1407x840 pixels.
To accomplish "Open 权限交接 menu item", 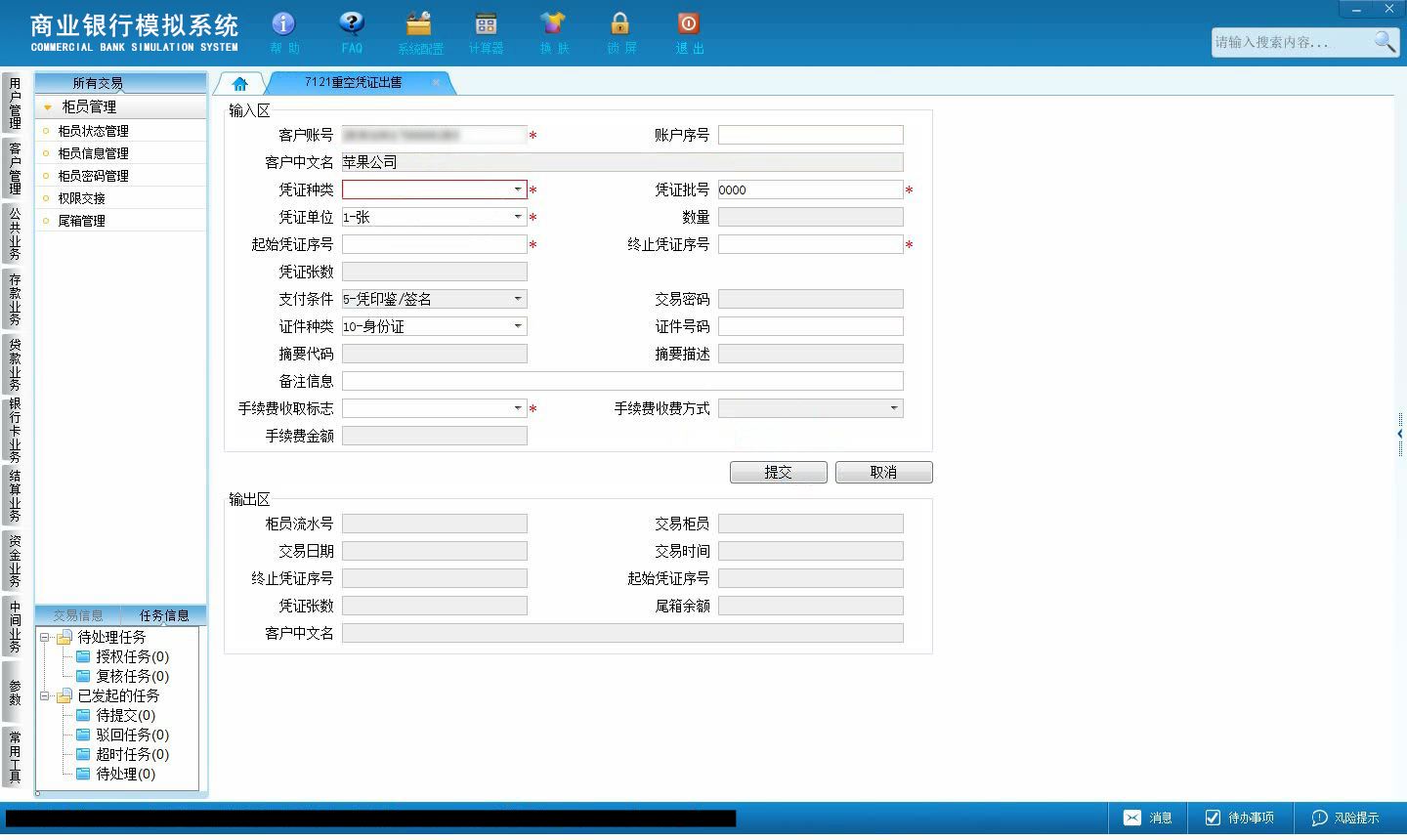I will pyautogui.click(x=81, y=198).
